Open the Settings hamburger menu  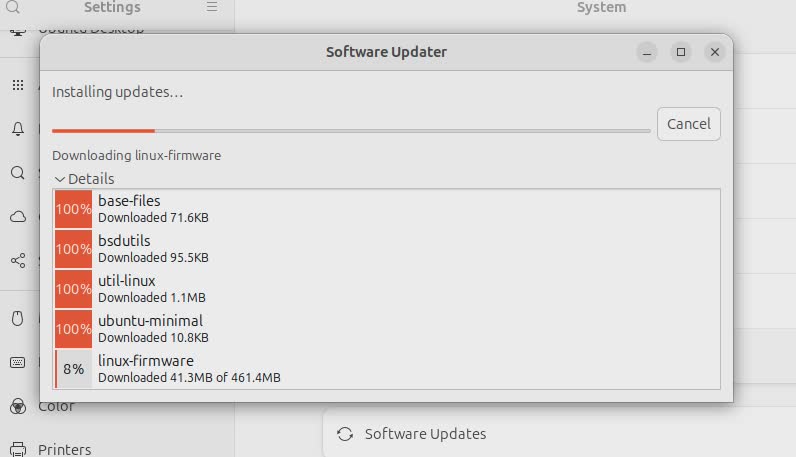212,7
